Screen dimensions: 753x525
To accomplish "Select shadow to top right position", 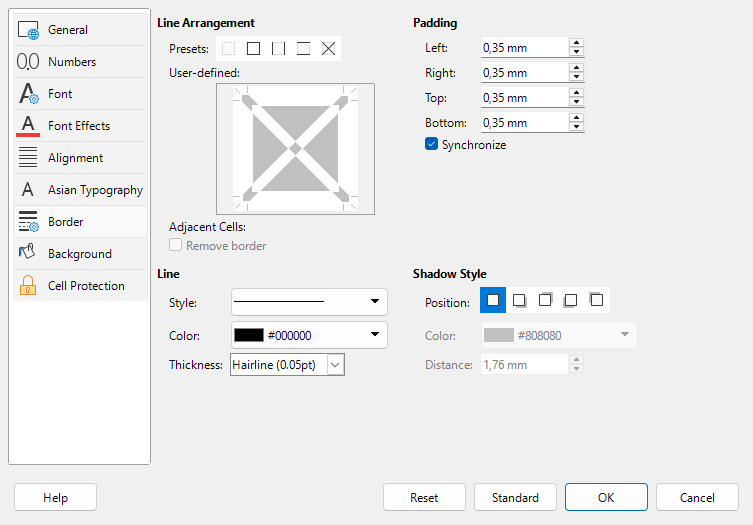I will click(x=545, y=300).
